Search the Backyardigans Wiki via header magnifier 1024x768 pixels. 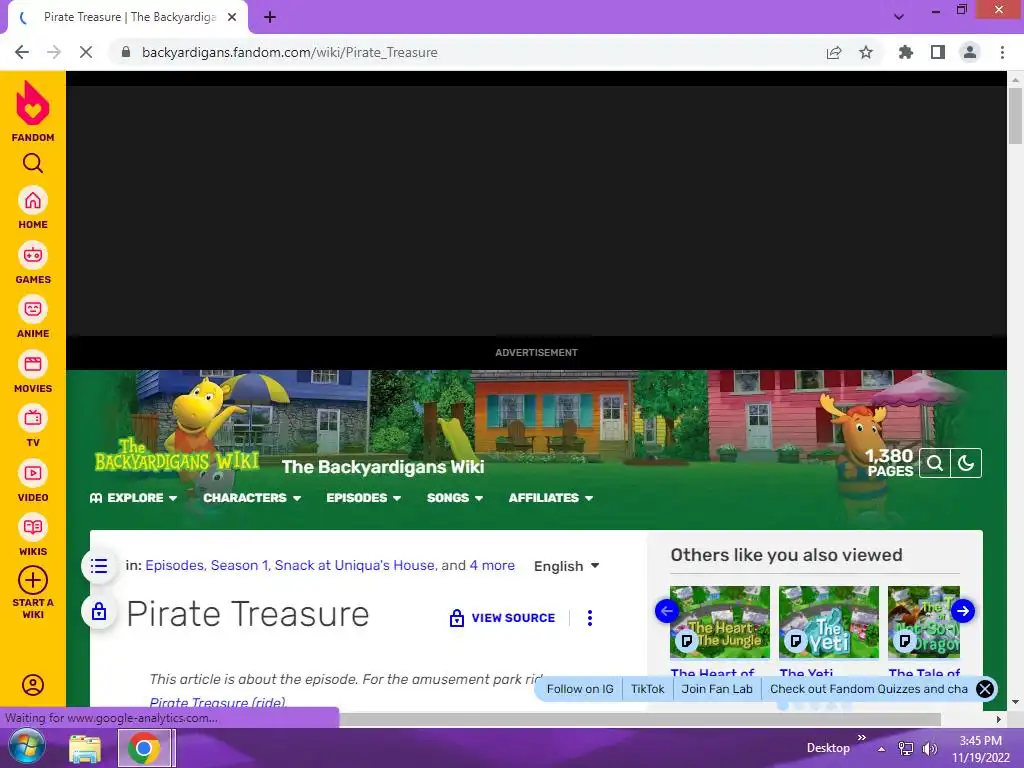[935, 463]
